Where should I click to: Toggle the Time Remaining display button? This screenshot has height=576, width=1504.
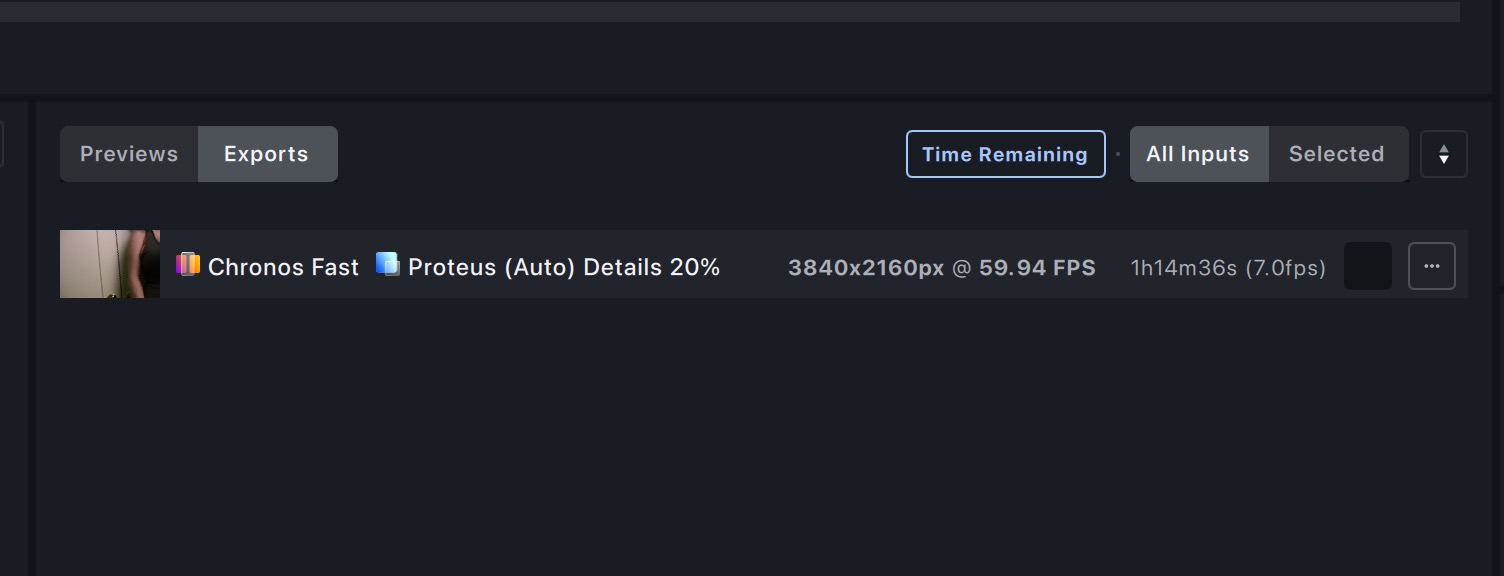[1005, 154]
